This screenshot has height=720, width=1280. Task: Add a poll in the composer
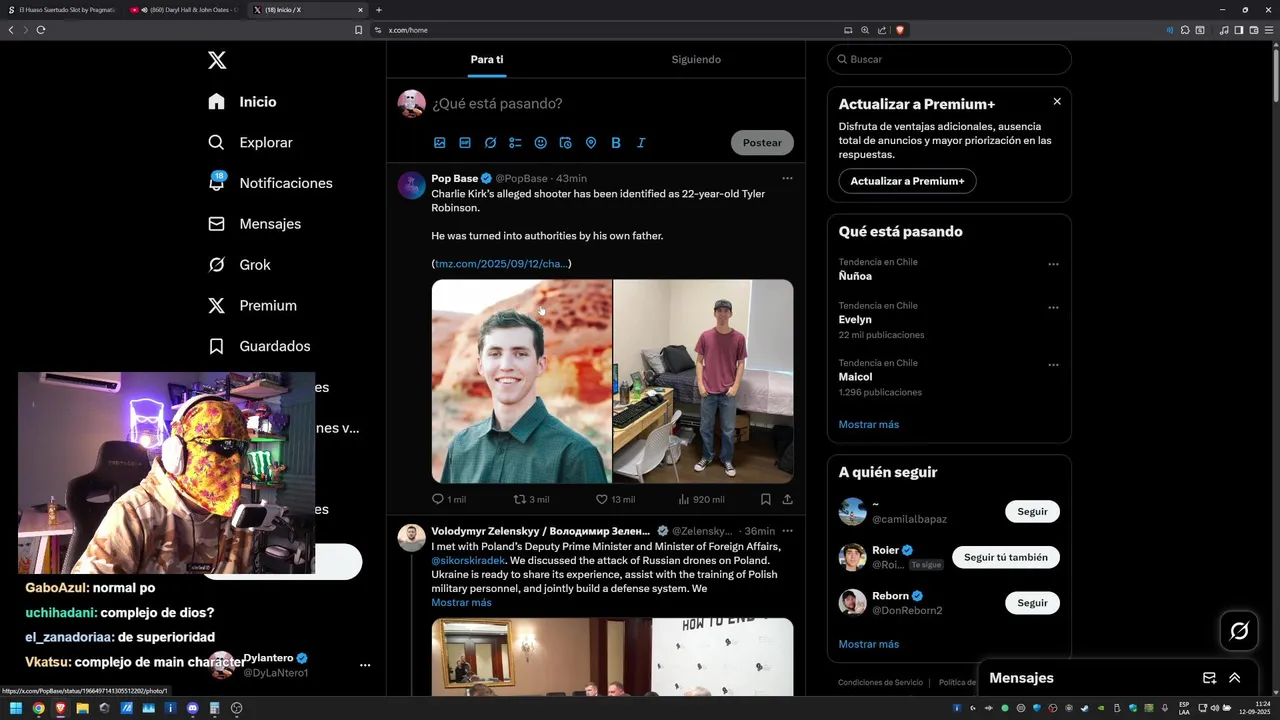(515, 143)
